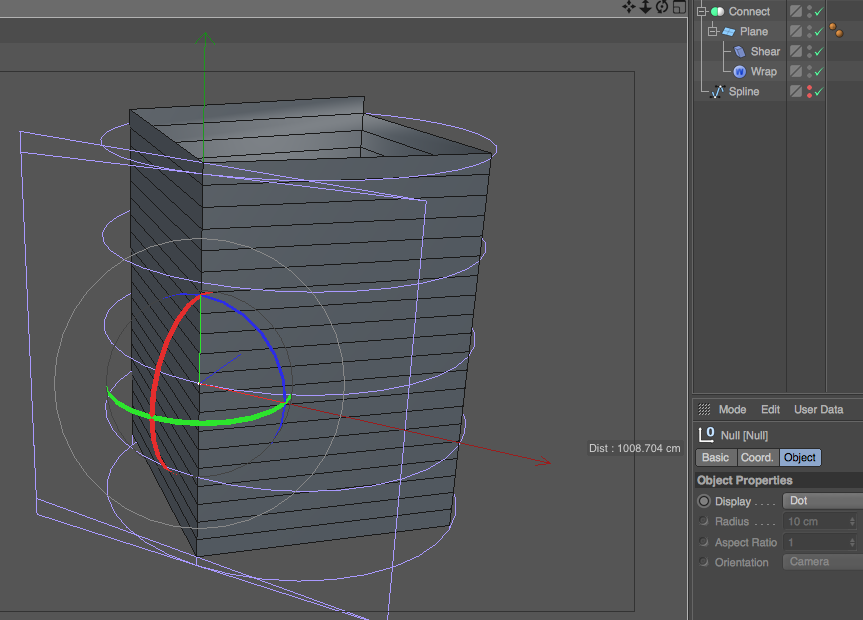Switch to the Basic tab
The width and height of the screenshot is (863, 620).
point(715,458)
